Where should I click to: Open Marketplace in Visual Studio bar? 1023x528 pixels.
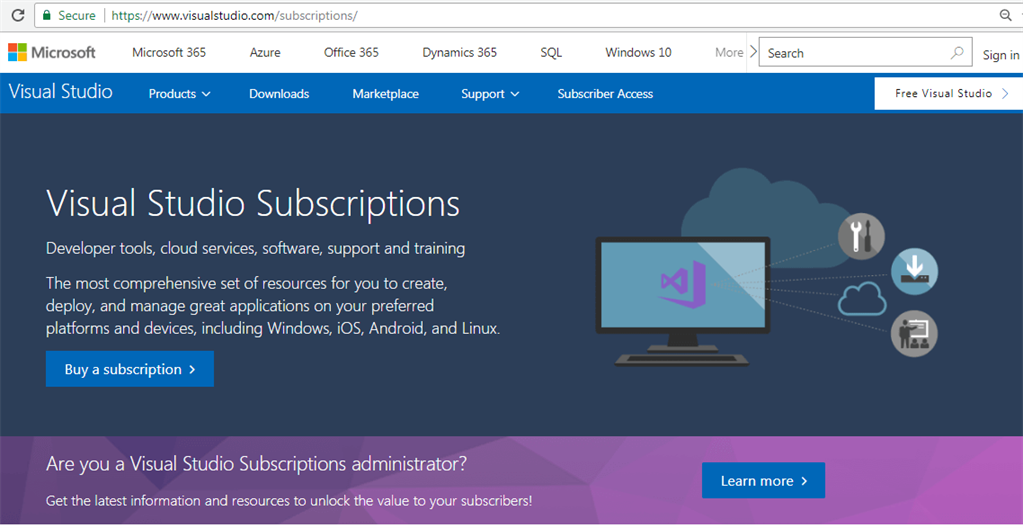point(386,94)
